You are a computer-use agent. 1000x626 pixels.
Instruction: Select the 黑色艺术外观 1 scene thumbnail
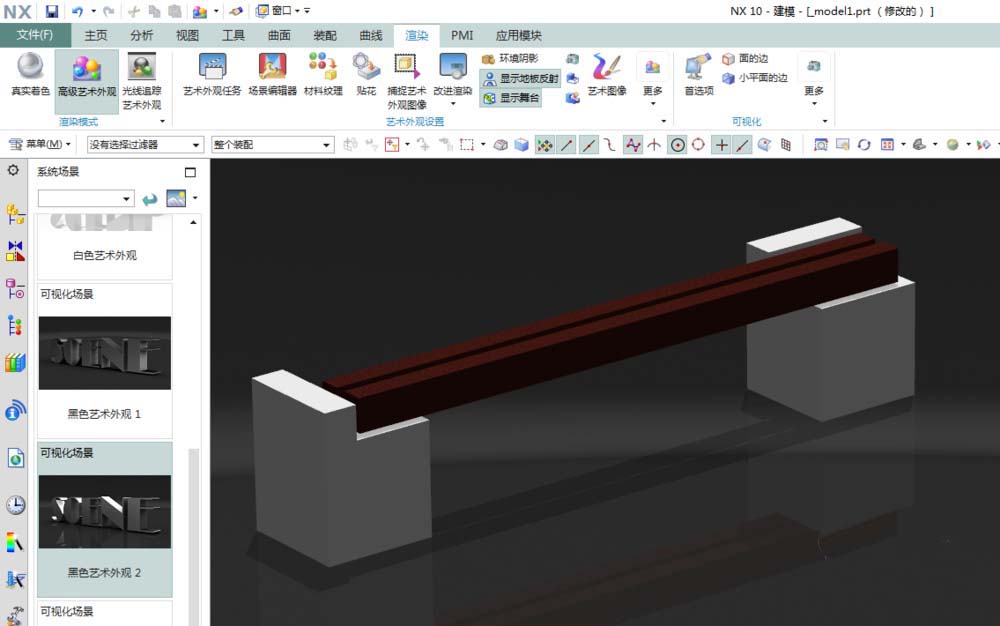click(104, 353)
